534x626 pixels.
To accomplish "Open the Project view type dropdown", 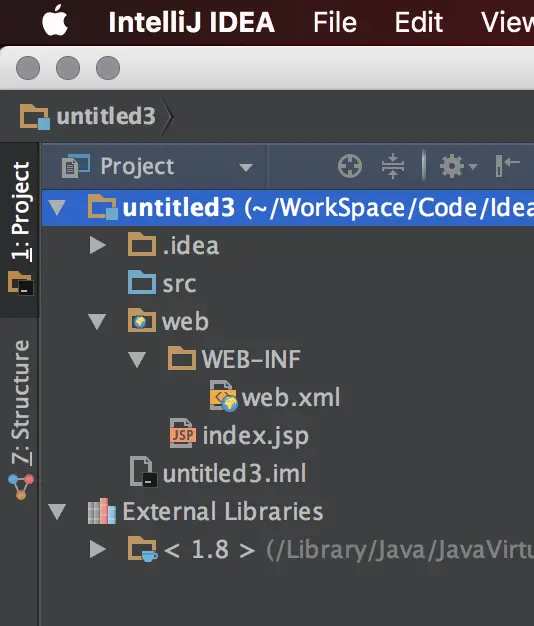I will click(157, 166).
